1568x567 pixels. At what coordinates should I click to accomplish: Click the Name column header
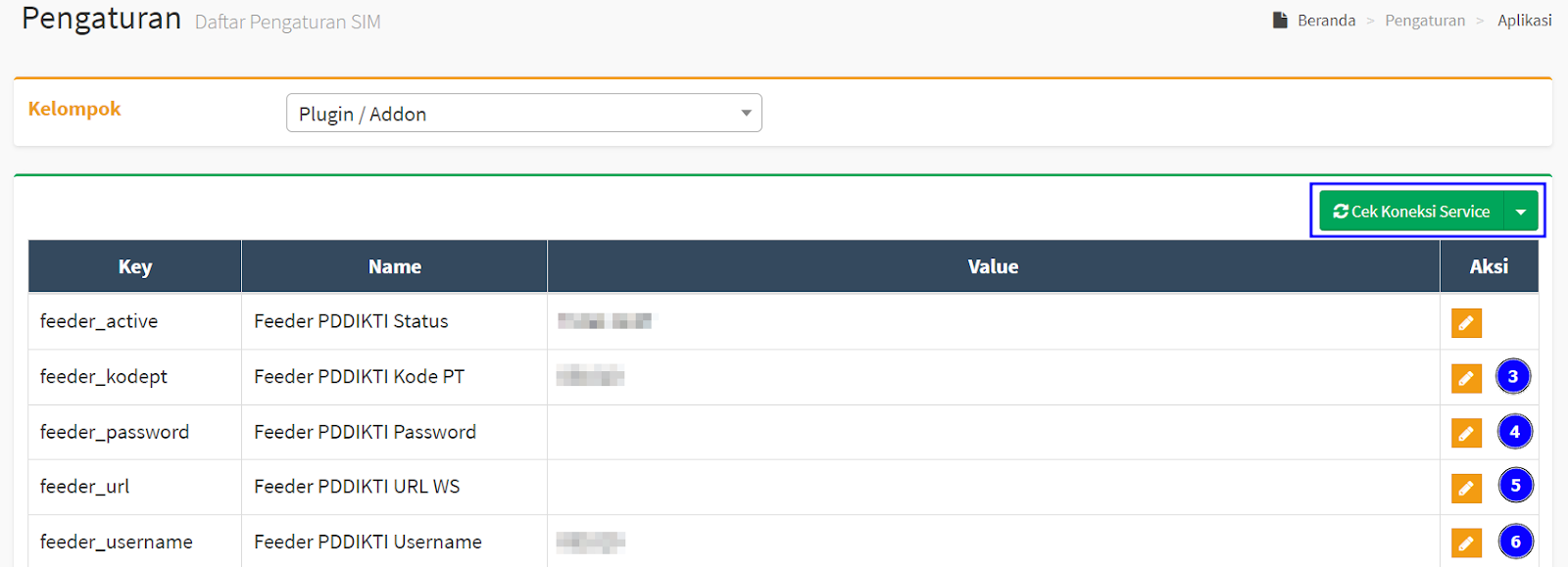(394, 266)
